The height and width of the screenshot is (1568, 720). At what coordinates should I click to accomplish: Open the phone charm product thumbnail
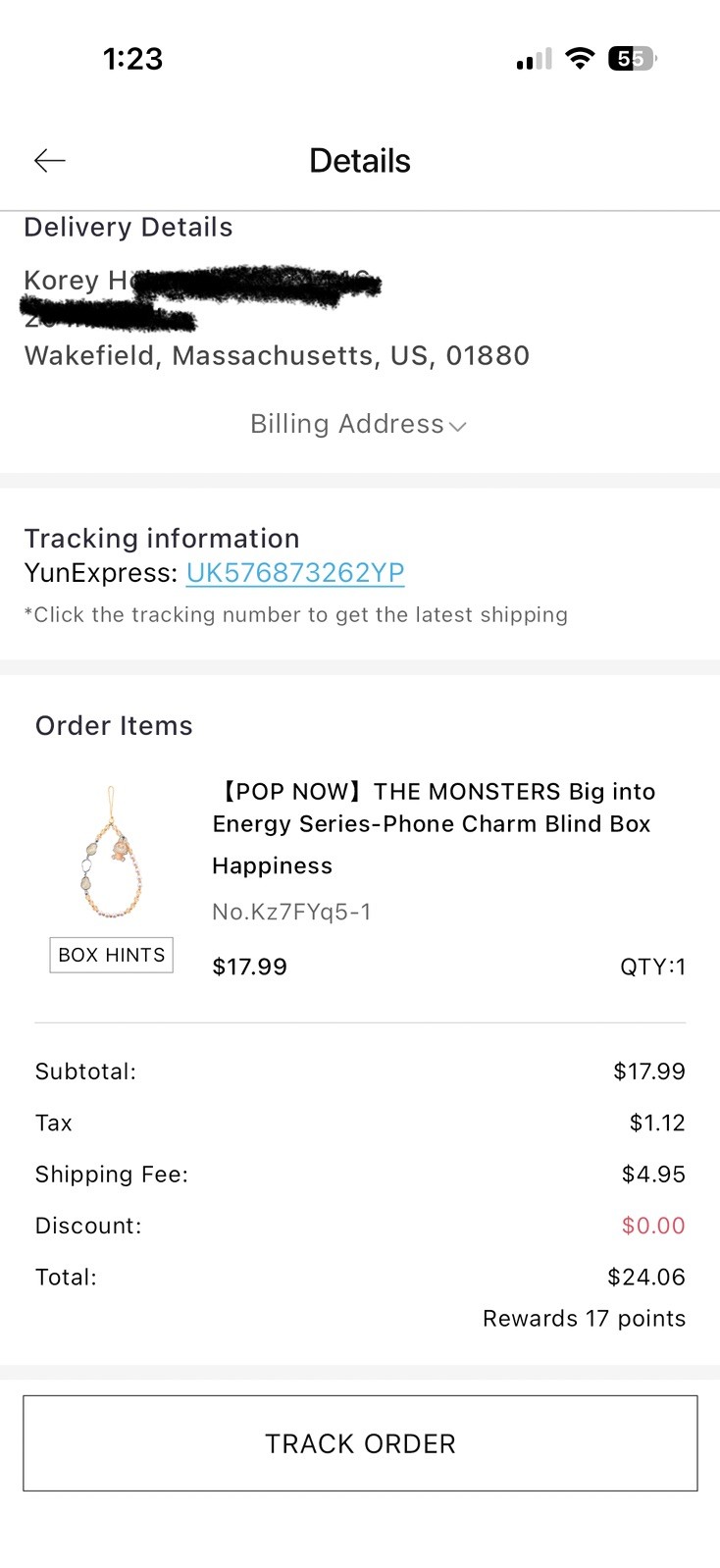[110, 852]
